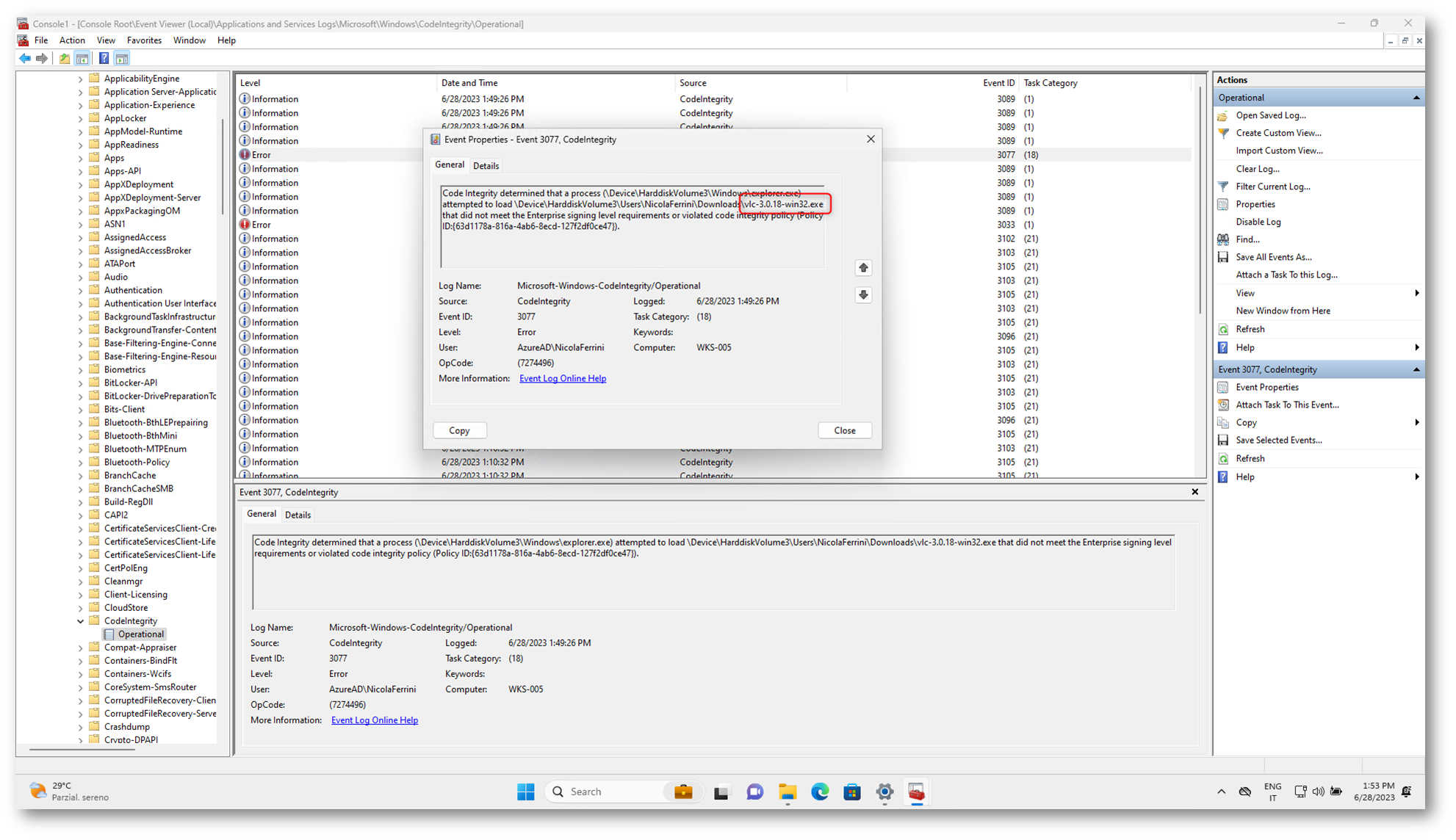Switch to Details tab in Event Properties dialog
This screenshot has height=840, width=1456.
(486, 166)
